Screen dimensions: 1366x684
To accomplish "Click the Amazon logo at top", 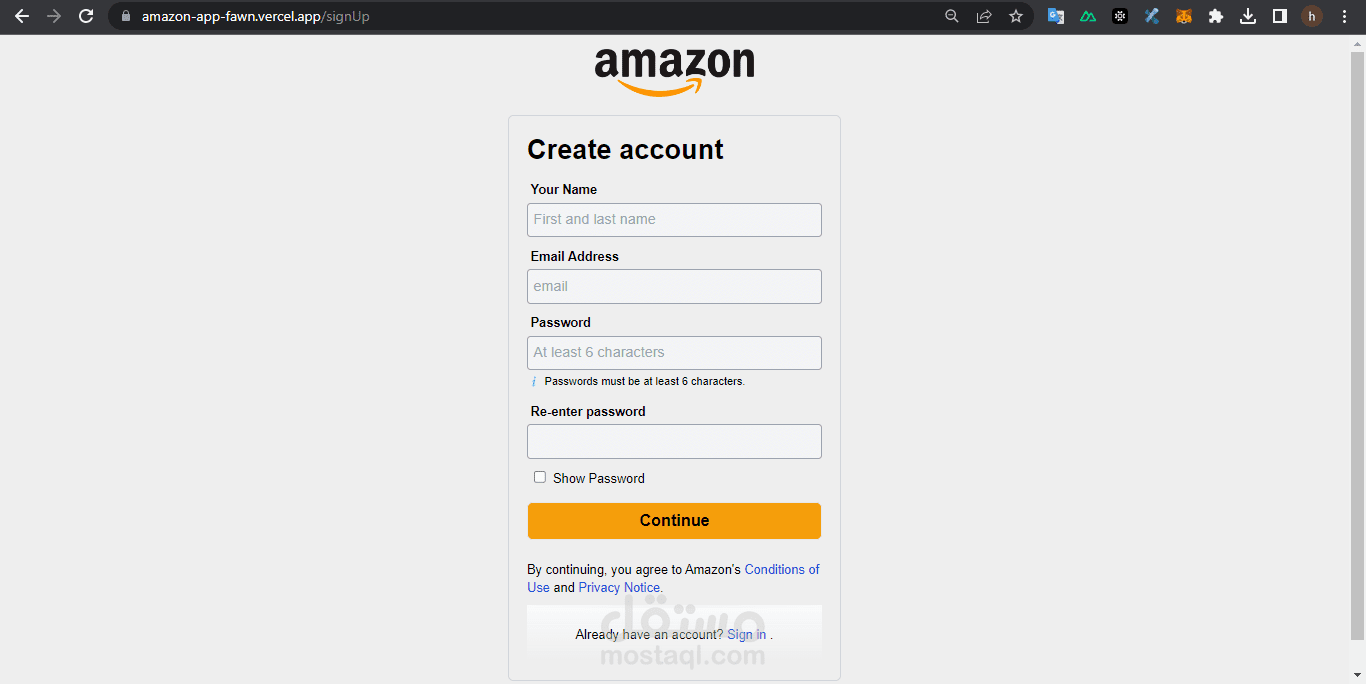I will pos(674,71).
